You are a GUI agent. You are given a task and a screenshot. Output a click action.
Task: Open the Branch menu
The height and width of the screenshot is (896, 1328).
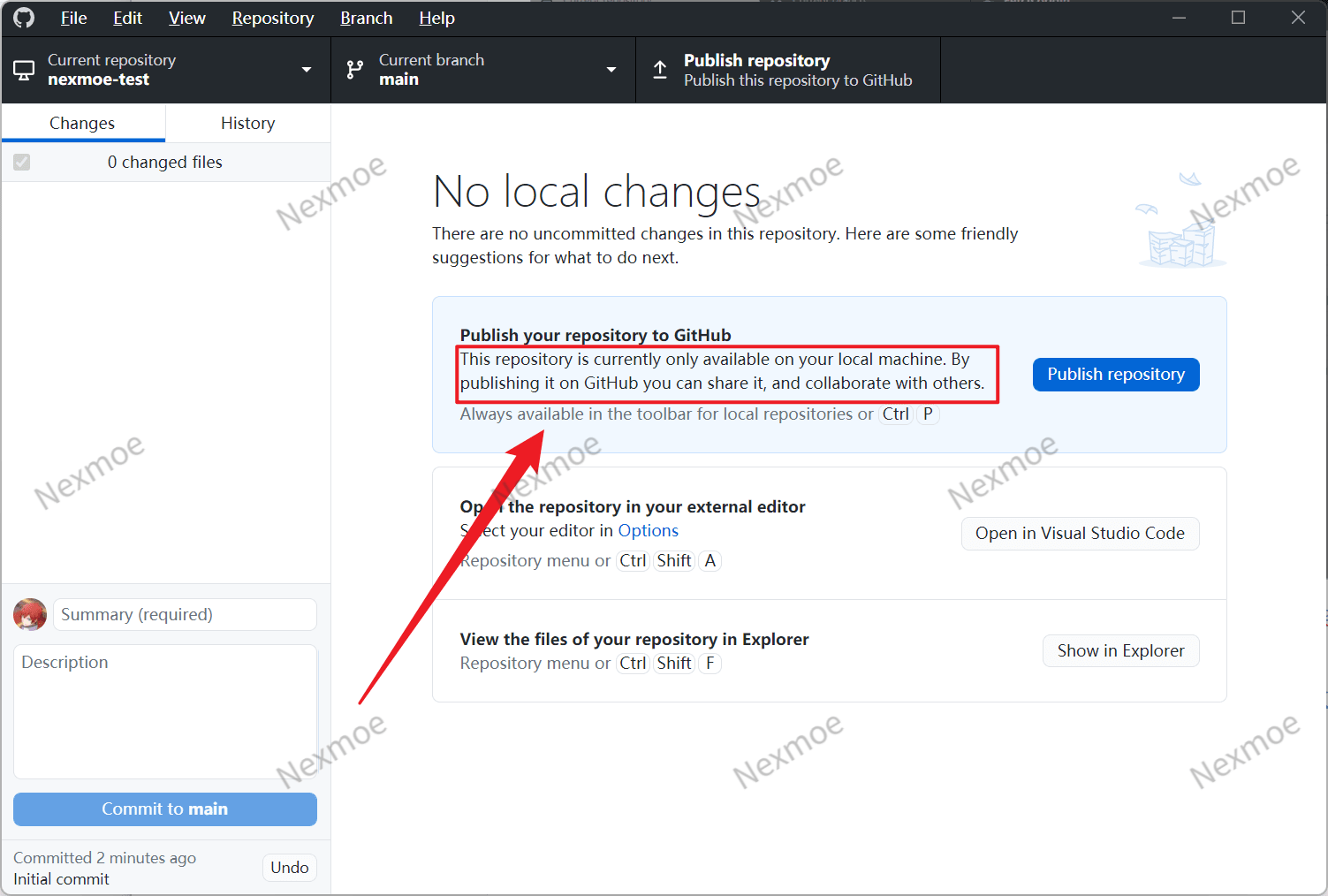[x=366, y=18]
